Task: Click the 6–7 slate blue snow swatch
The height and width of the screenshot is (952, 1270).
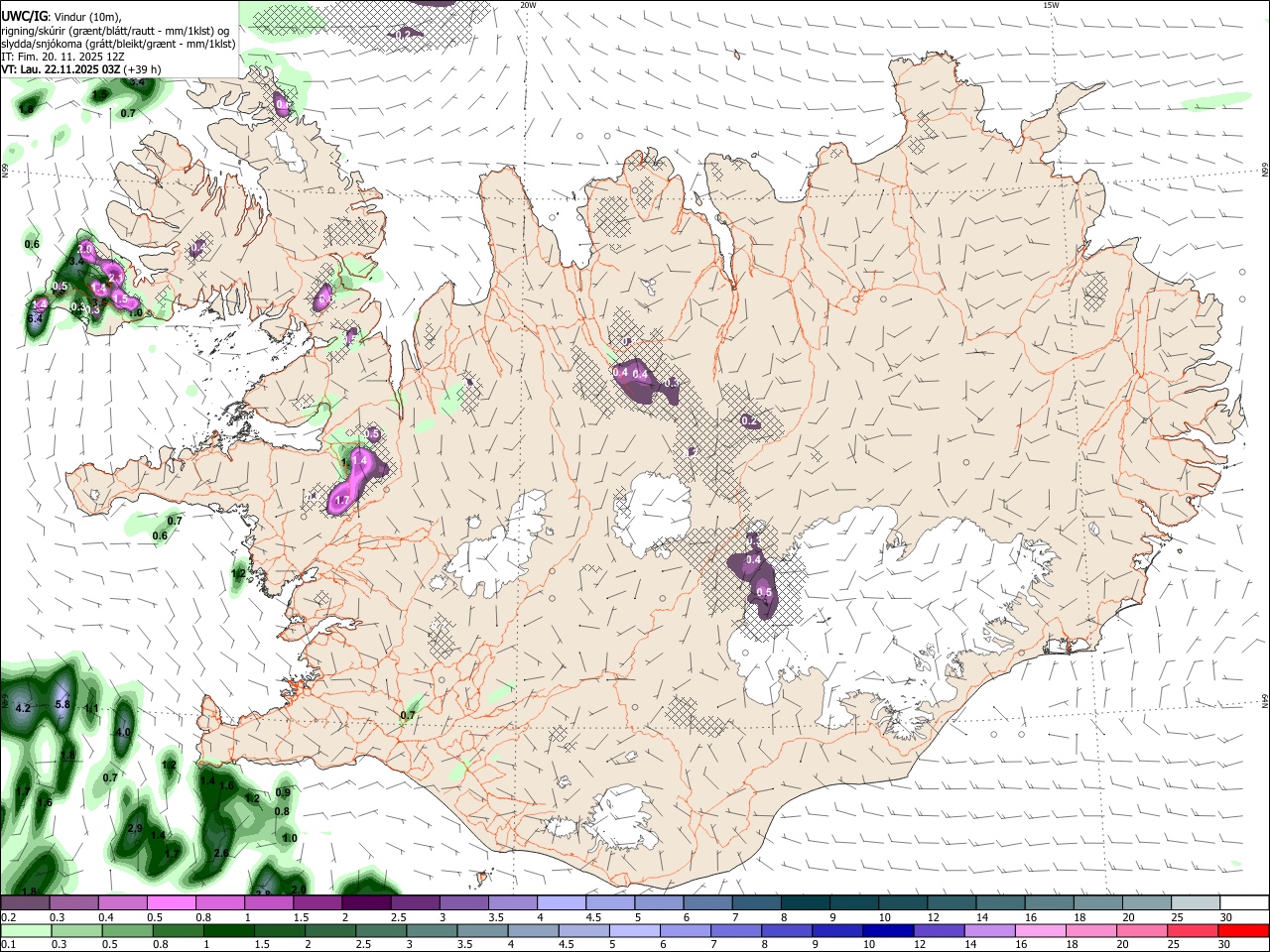Action: (705, 903)
